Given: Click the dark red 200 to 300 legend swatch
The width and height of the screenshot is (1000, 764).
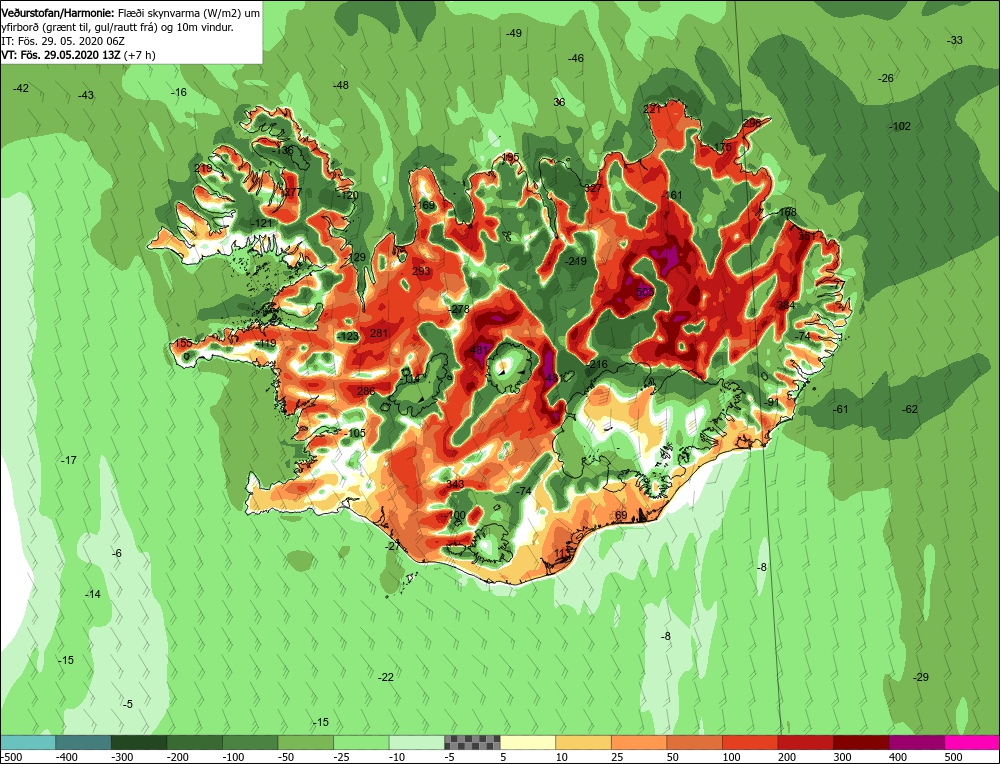Looking at the screenshot, I should (x=805, y=742).
